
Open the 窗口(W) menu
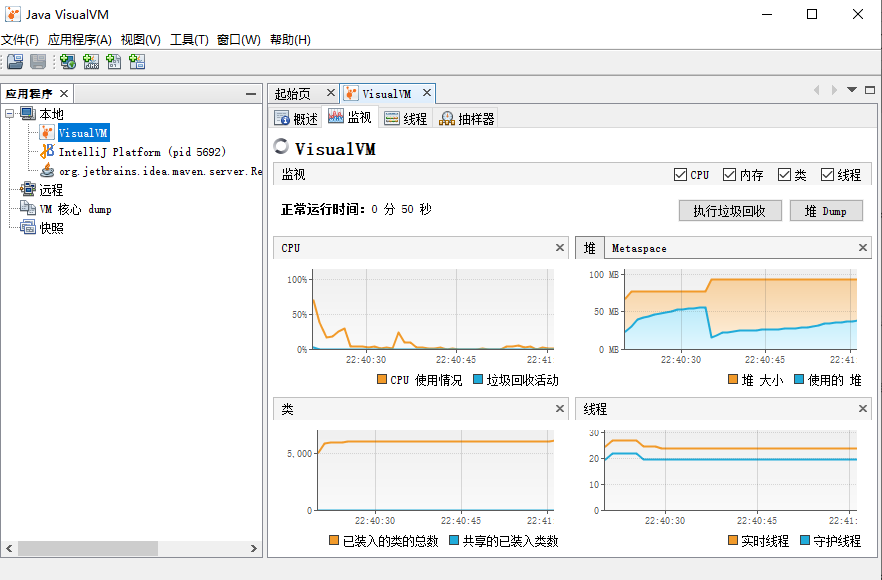tap(238, 39)
